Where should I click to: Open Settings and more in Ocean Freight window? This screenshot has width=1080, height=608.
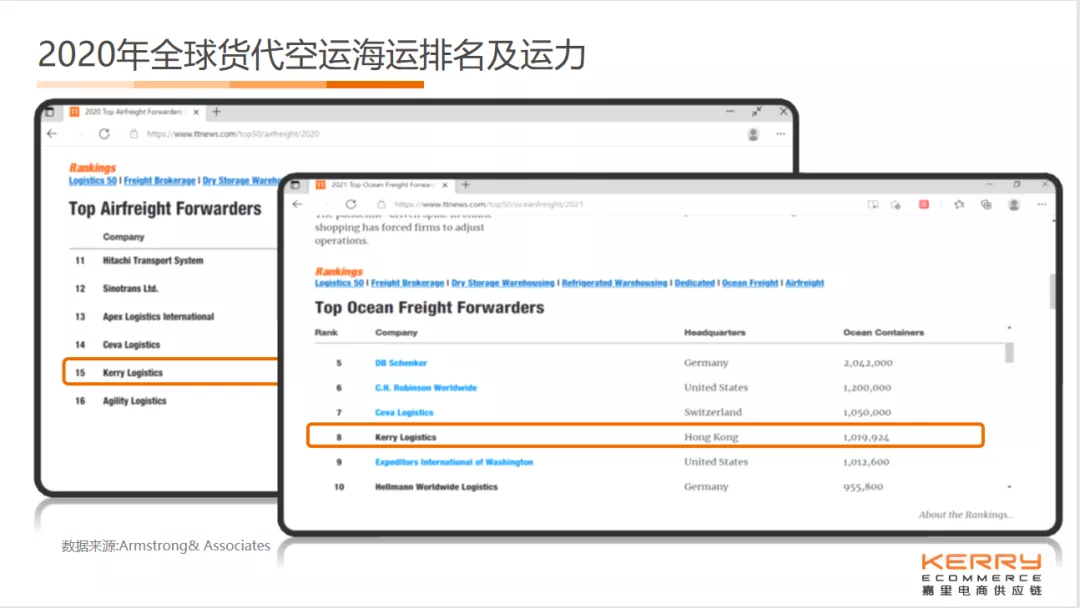pos(1041,205)
